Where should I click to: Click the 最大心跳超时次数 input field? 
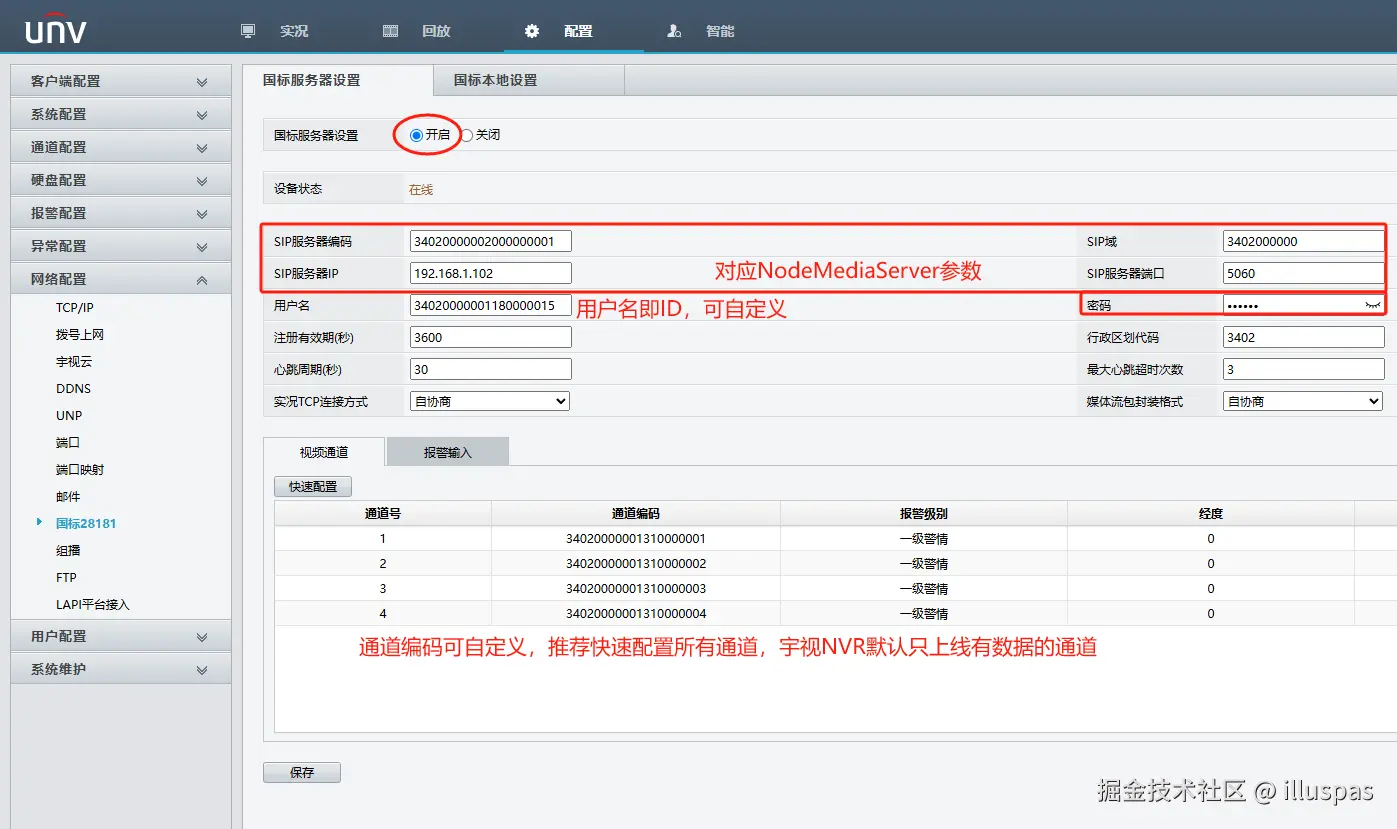tap(1304, 369)
